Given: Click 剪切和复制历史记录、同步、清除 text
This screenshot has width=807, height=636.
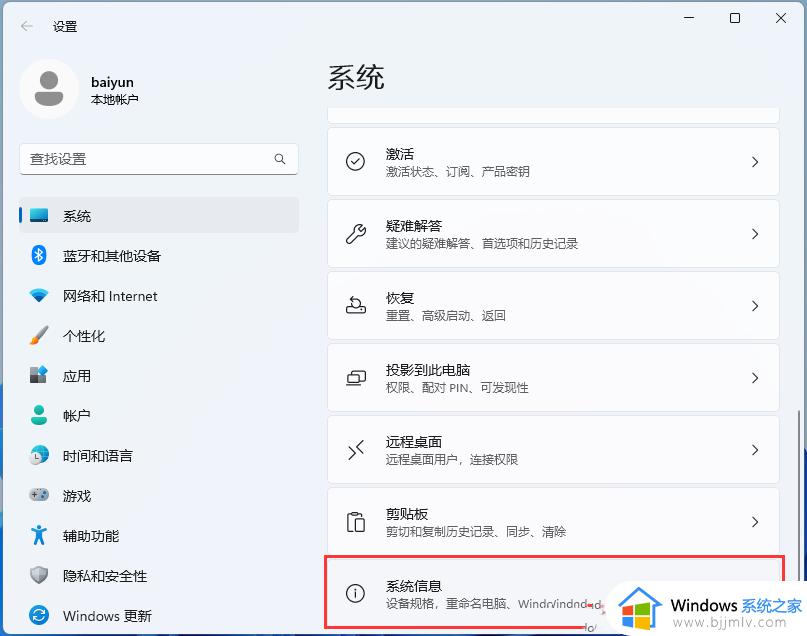Looking at the screenshot, I should tap(476, 532).
